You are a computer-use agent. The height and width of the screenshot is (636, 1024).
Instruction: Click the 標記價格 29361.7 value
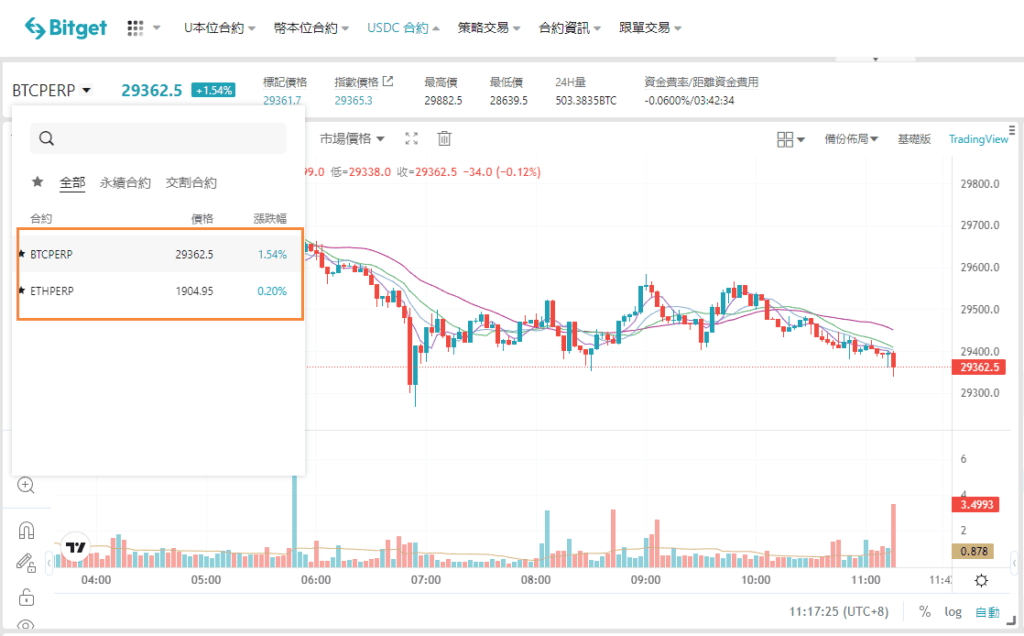pos(282,101)
